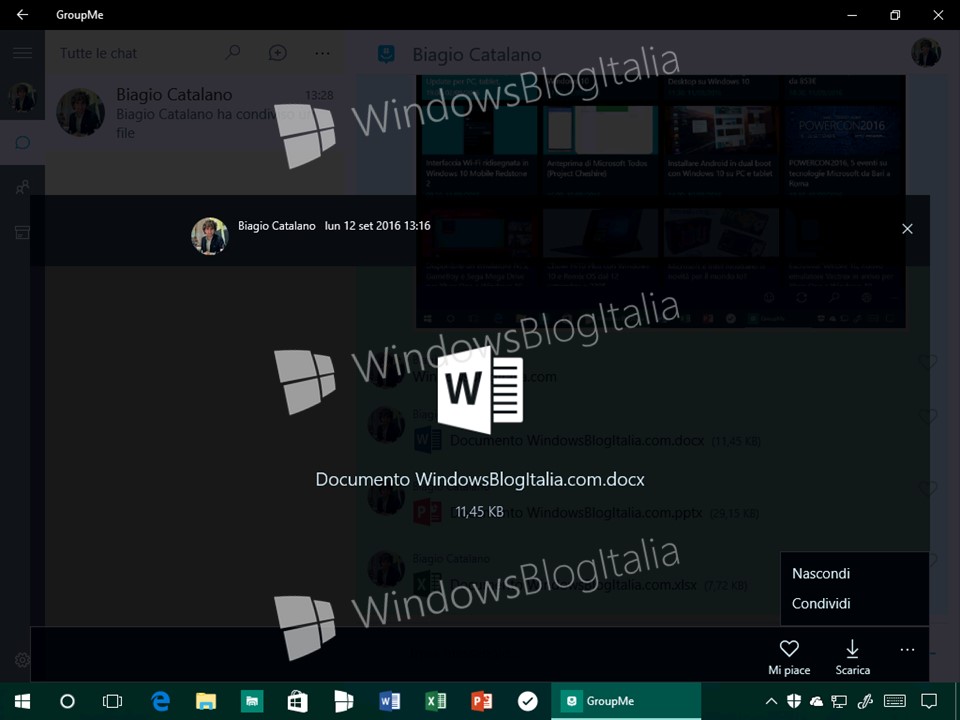
Task: Launch Word from the taskbar
Action: tap(390, 701)
